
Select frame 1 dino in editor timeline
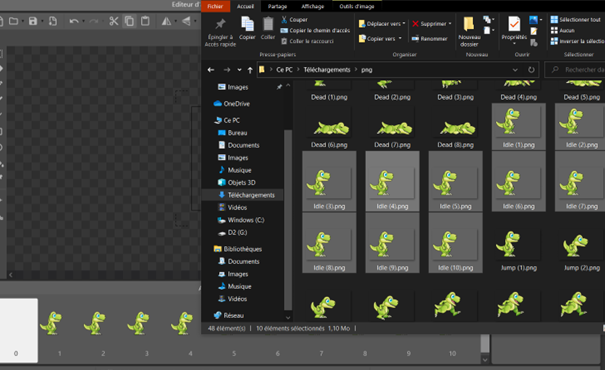click(x=52, y=323)
